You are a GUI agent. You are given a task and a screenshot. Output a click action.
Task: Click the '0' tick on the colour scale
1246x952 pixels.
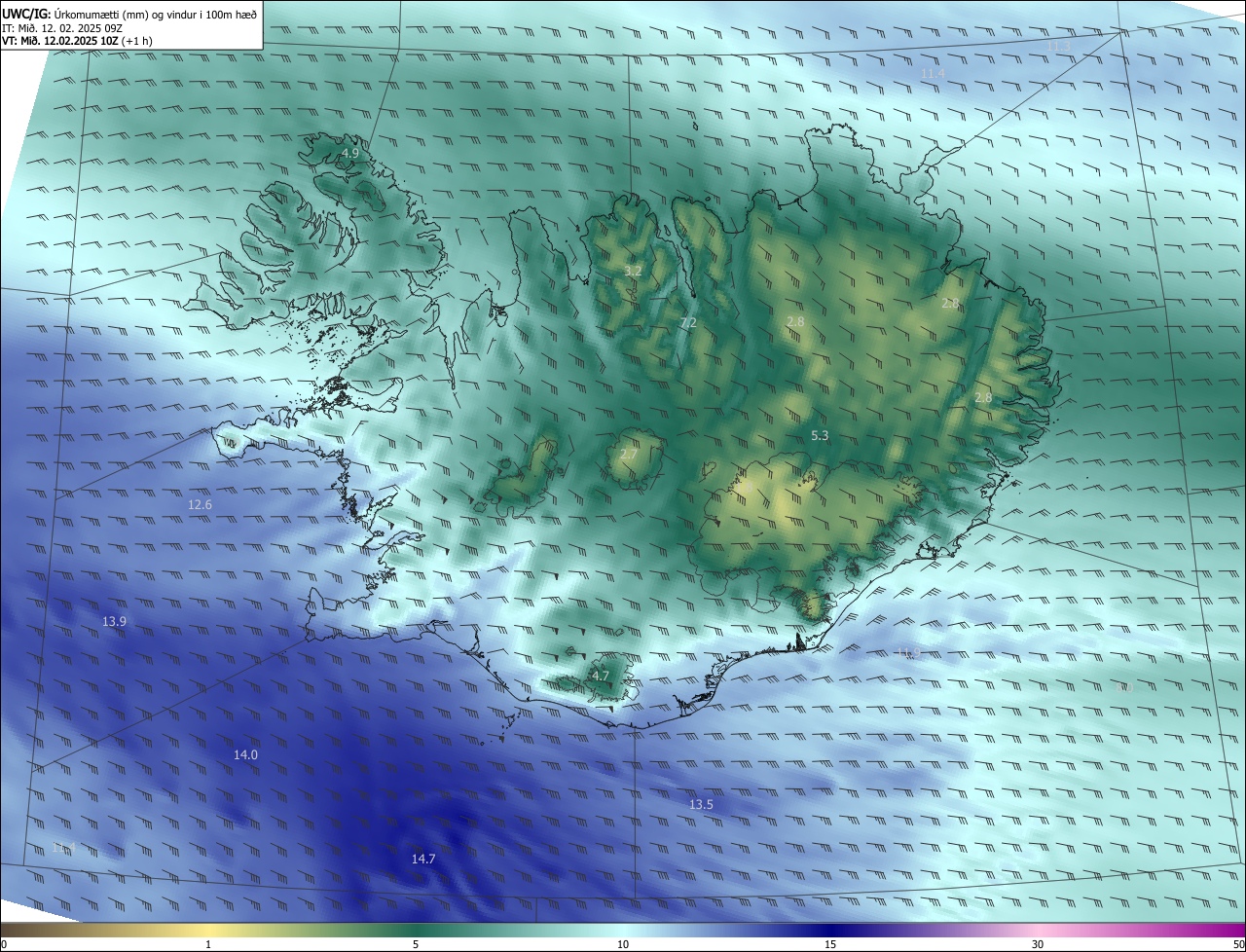(x=4, y=944)
